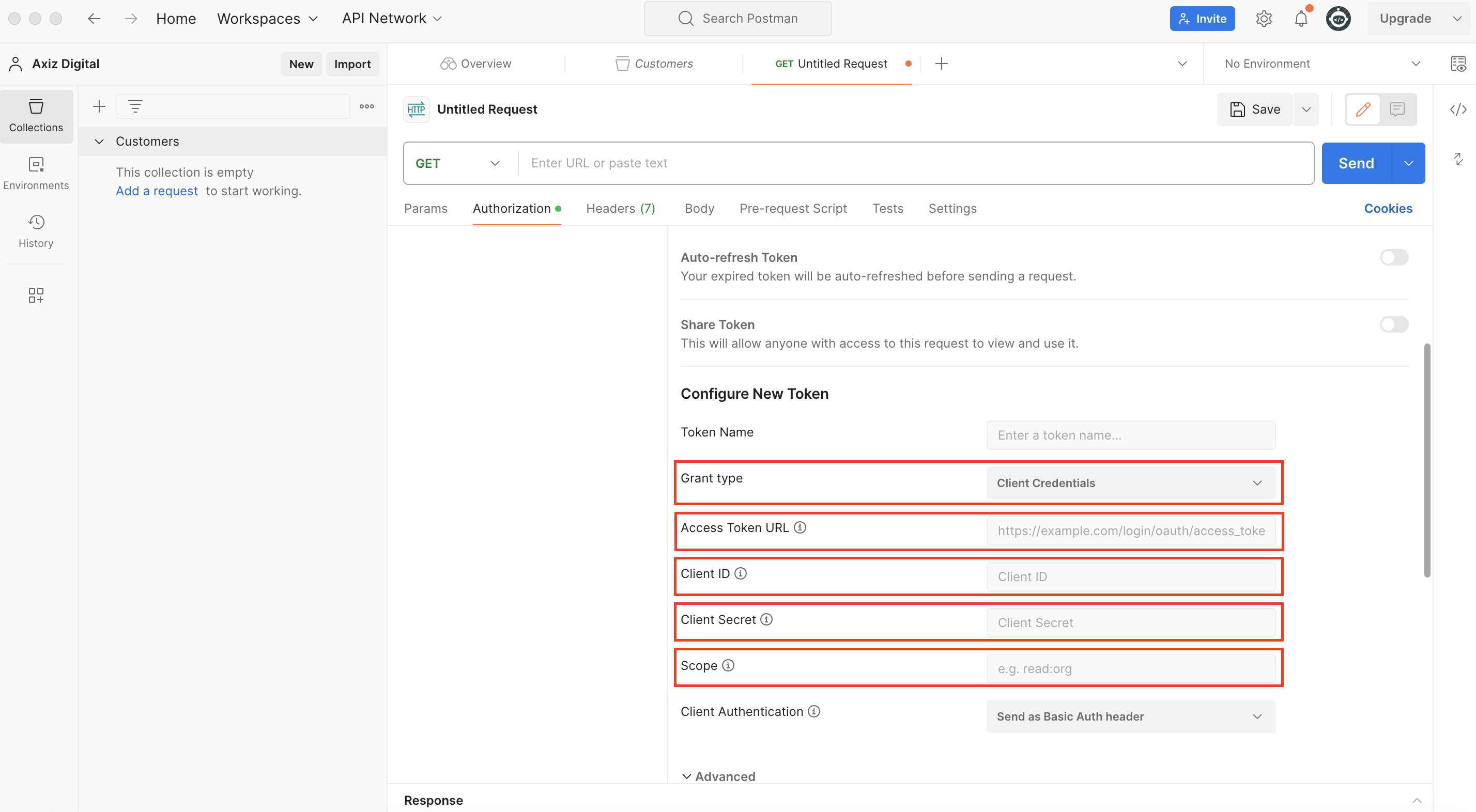Expand the Advanced section
Viewport: 1476px width, 812px height.
pos(718,776)
